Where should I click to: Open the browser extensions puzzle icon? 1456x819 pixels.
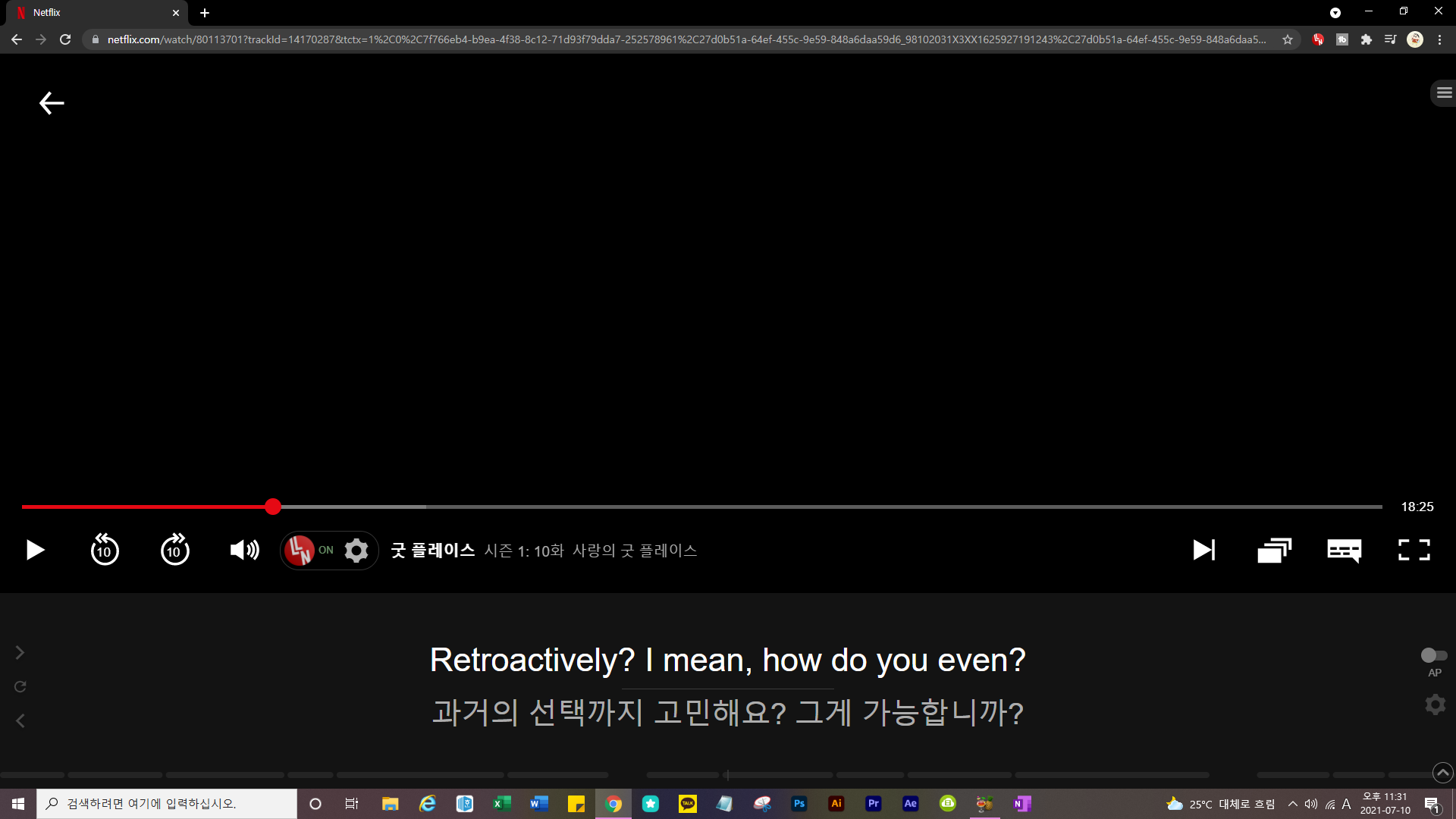pyautogui.click(x=1366, y=39)
